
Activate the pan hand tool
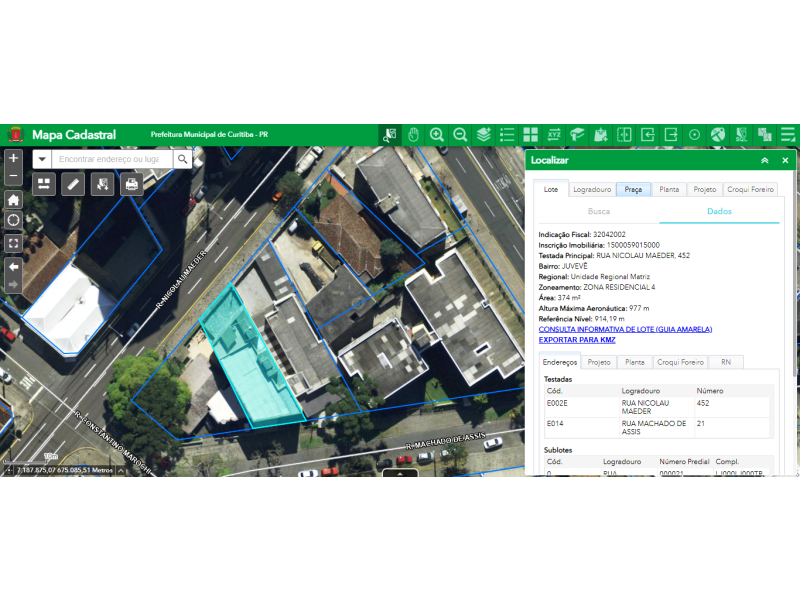click(413, 135)
